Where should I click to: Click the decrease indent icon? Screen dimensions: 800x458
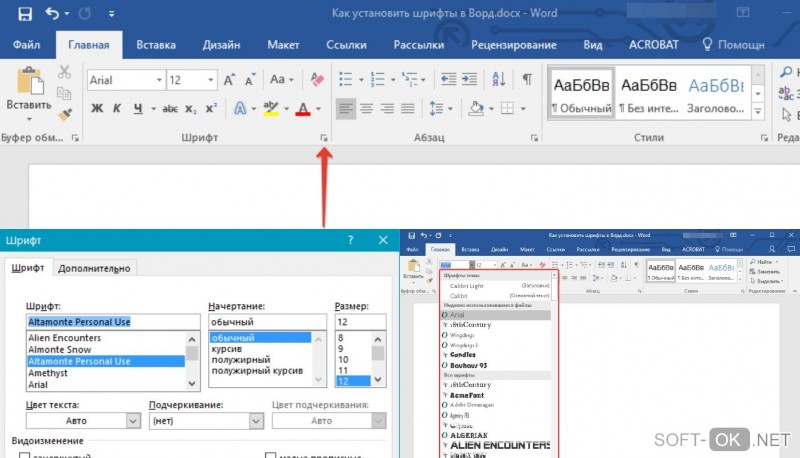[448, 79]
